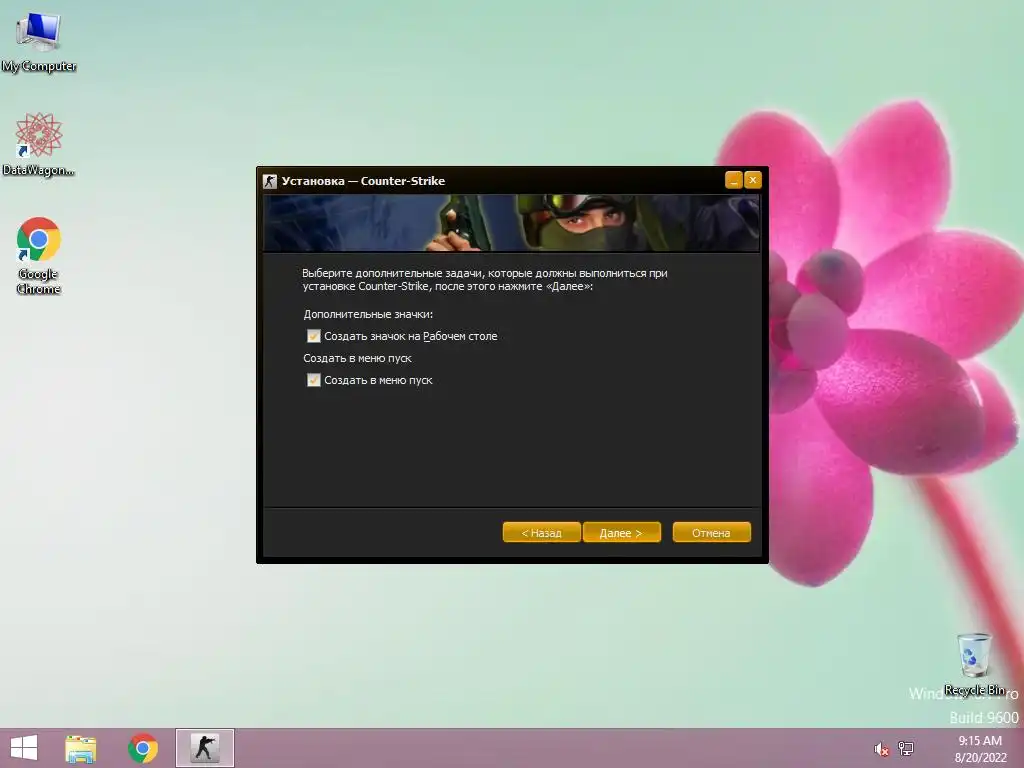Open File Explorer from the taskbar
Screen dimensions: 1024x768
tap(81, 748)
